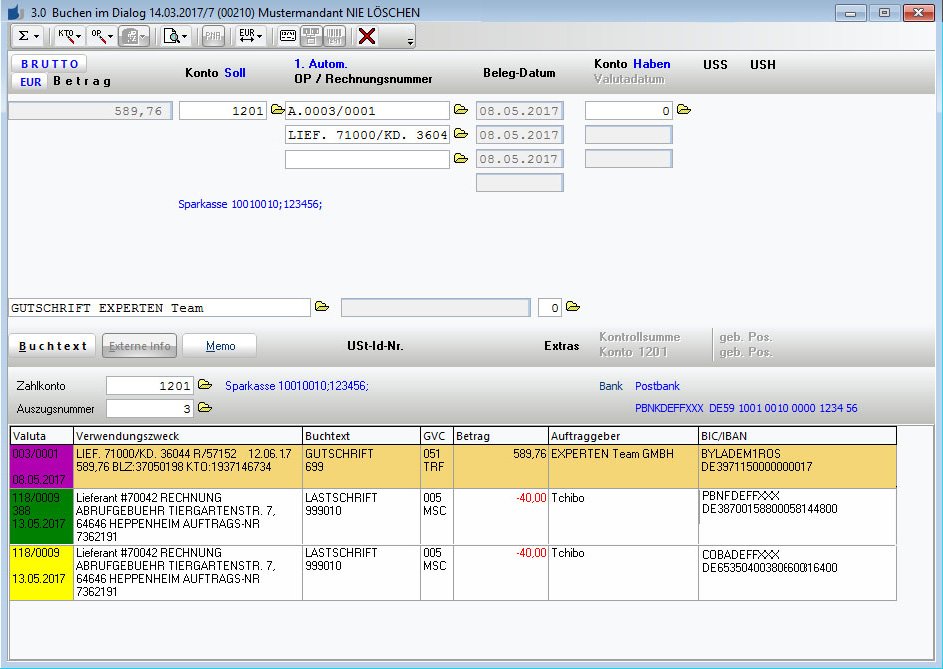The width and height of the screenshot is (943, 669).
Task: Click IBAN cell starting PBNFDEFFXXX
Action: pyautogui.click(x=797, y=517)
